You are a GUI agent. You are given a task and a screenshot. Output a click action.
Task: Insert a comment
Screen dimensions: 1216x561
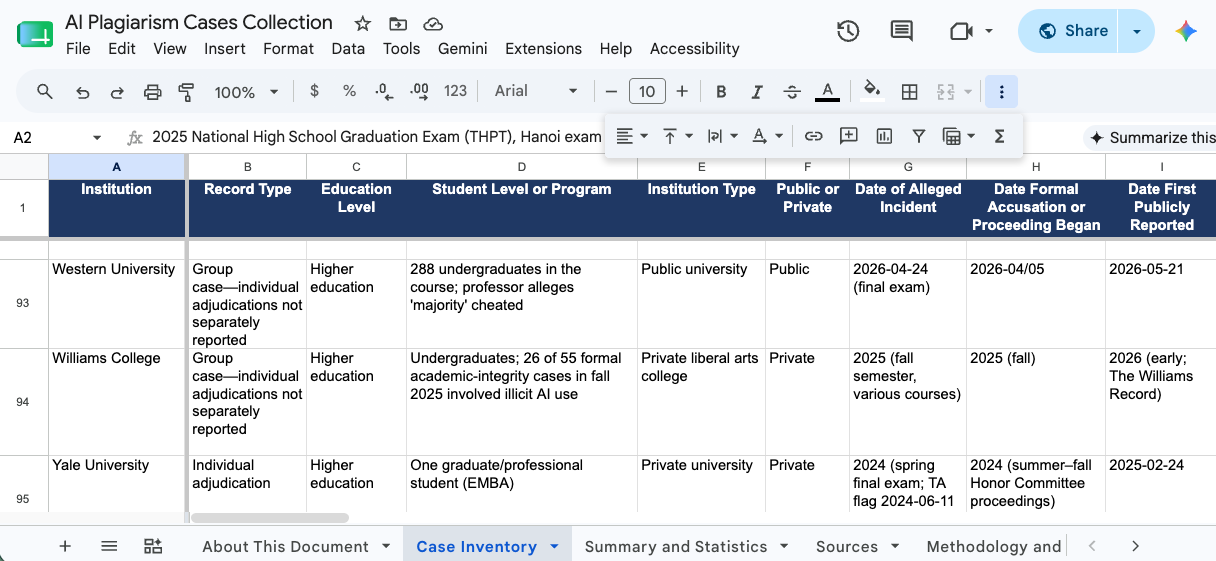pos(849,136)
